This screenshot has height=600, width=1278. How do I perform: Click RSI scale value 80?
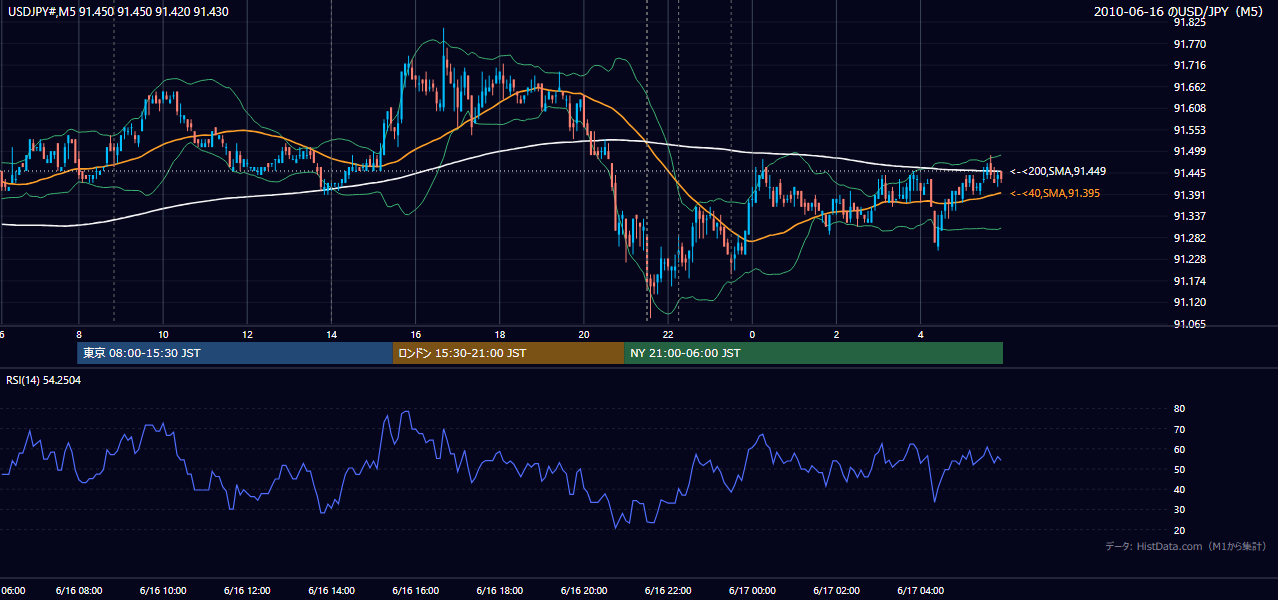pos(1180,409)
